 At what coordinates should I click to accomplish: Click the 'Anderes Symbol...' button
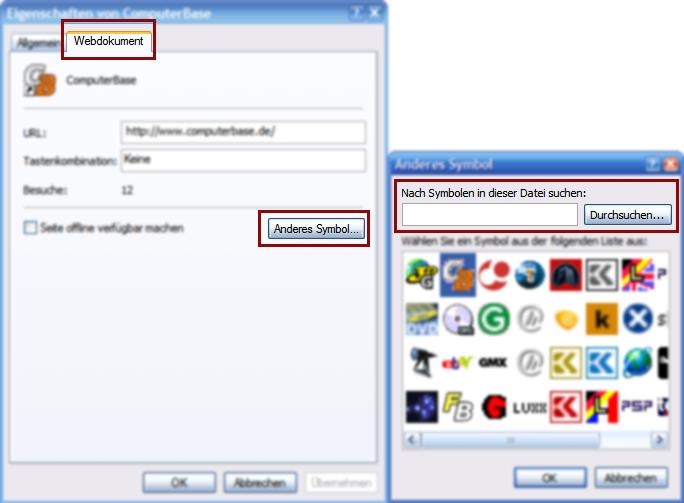[x=316, y=229]
